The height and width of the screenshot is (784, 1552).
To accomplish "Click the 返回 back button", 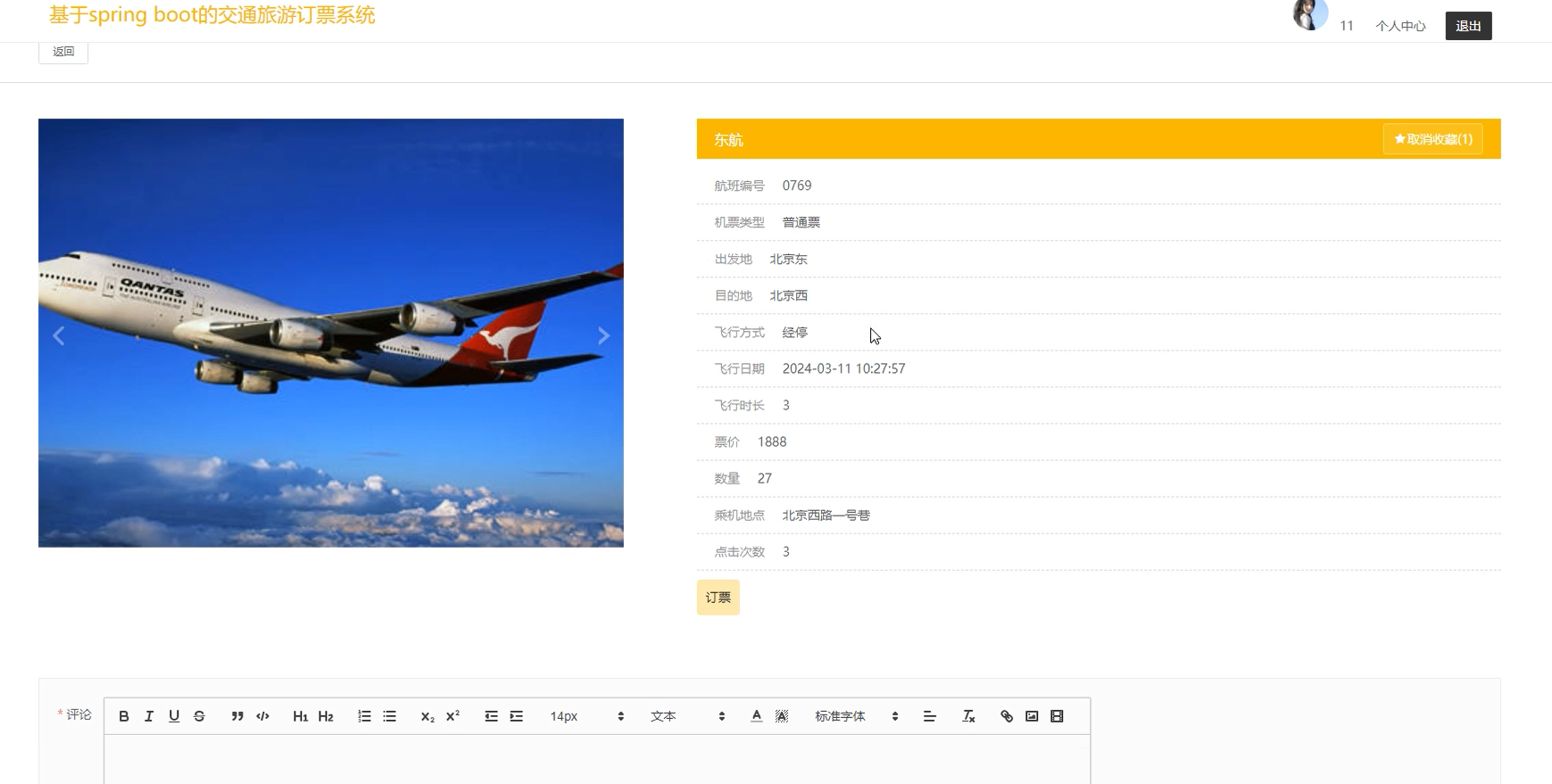I will [63, 52].
